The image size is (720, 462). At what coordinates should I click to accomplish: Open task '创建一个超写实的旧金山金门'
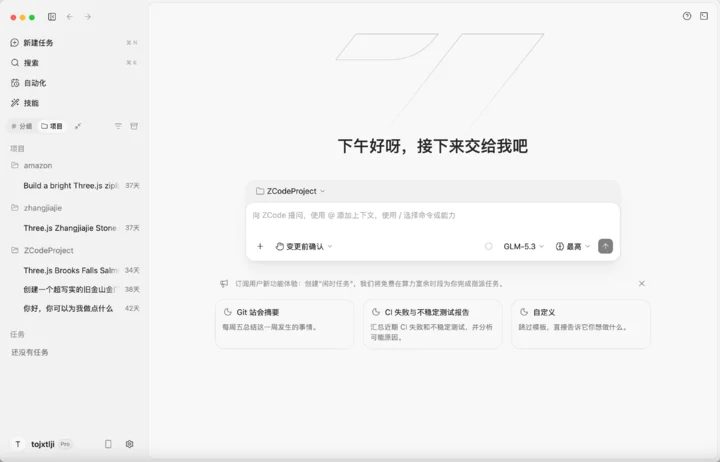coord(73,289)
